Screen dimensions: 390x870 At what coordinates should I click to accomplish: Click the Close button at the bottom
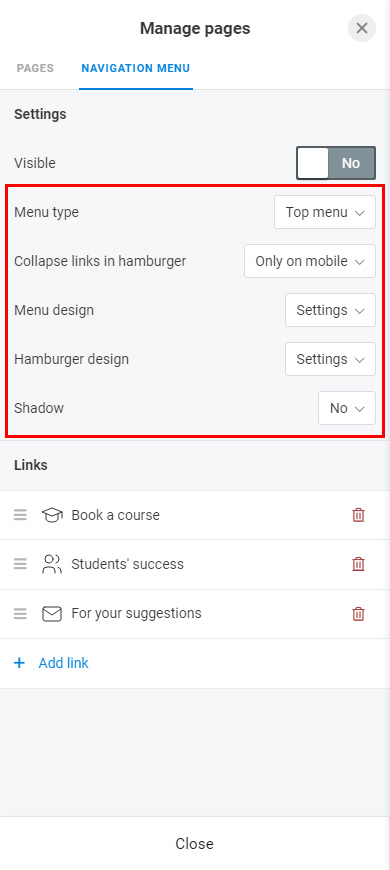pos(195,843)
